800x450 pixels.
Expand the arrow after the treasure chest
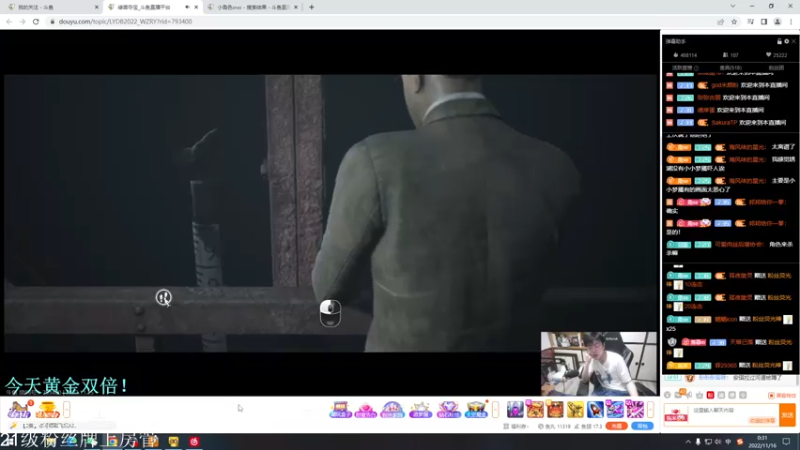(x=495, y=409)
